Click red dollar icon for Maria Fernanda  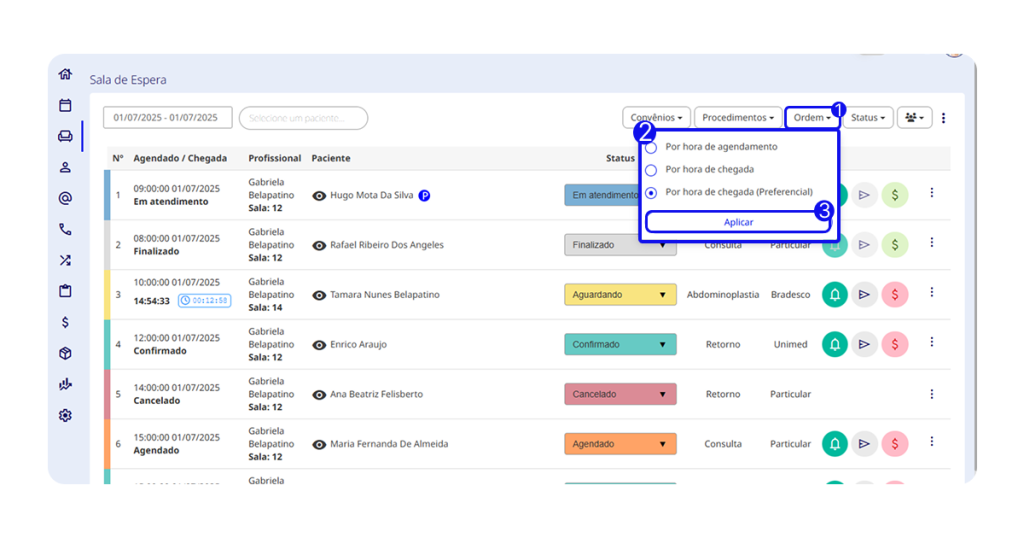click(x=895, y=444)
